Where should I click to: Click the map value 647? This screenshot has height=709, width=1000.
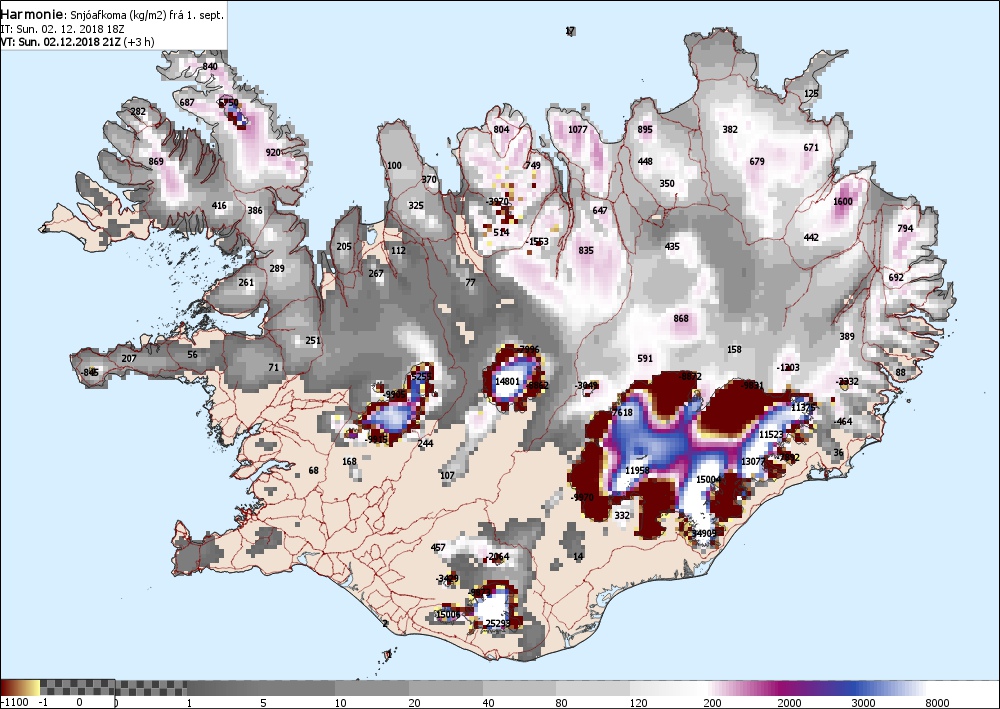(x=599, y=210)
